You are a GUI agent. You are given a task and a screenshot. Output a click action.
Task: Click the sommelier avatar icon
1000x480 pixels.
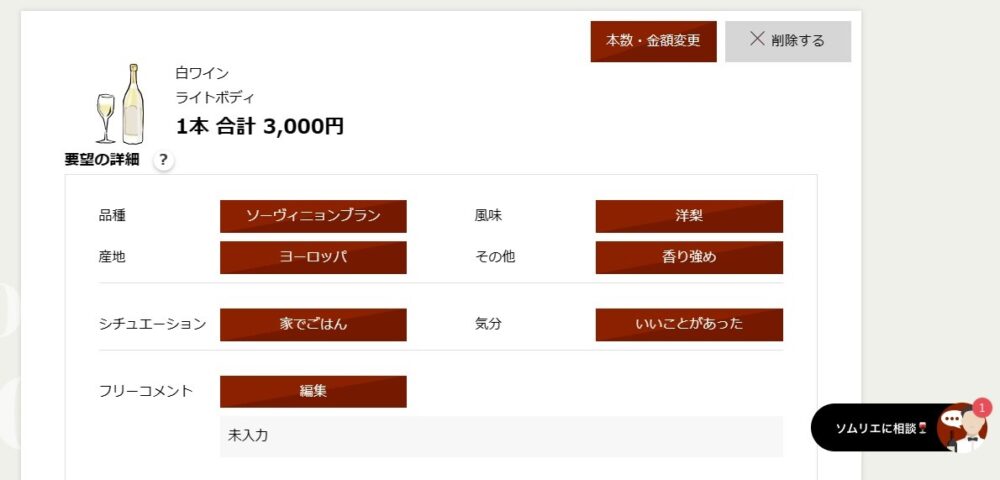pos(964,428)
